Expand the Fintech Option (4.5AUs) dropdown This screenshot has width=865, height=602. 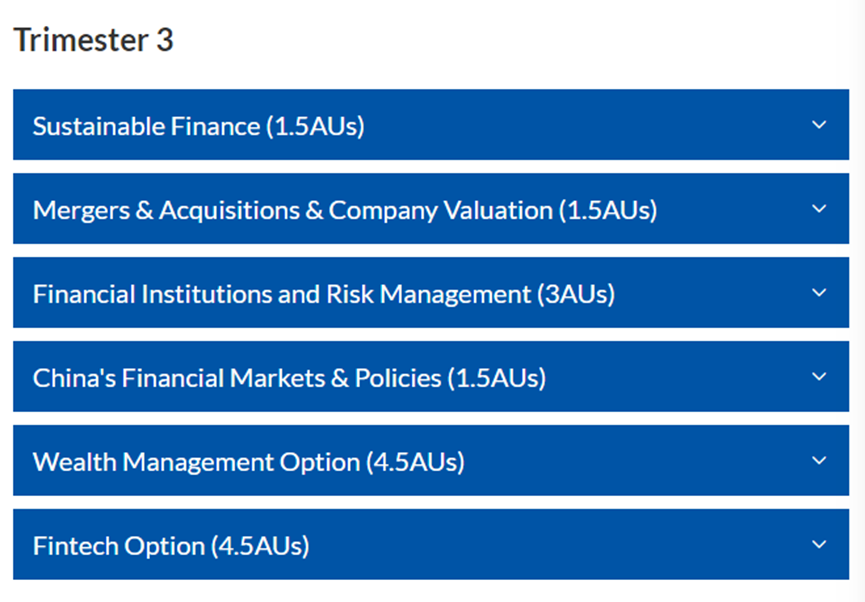(x=430, y=545)
